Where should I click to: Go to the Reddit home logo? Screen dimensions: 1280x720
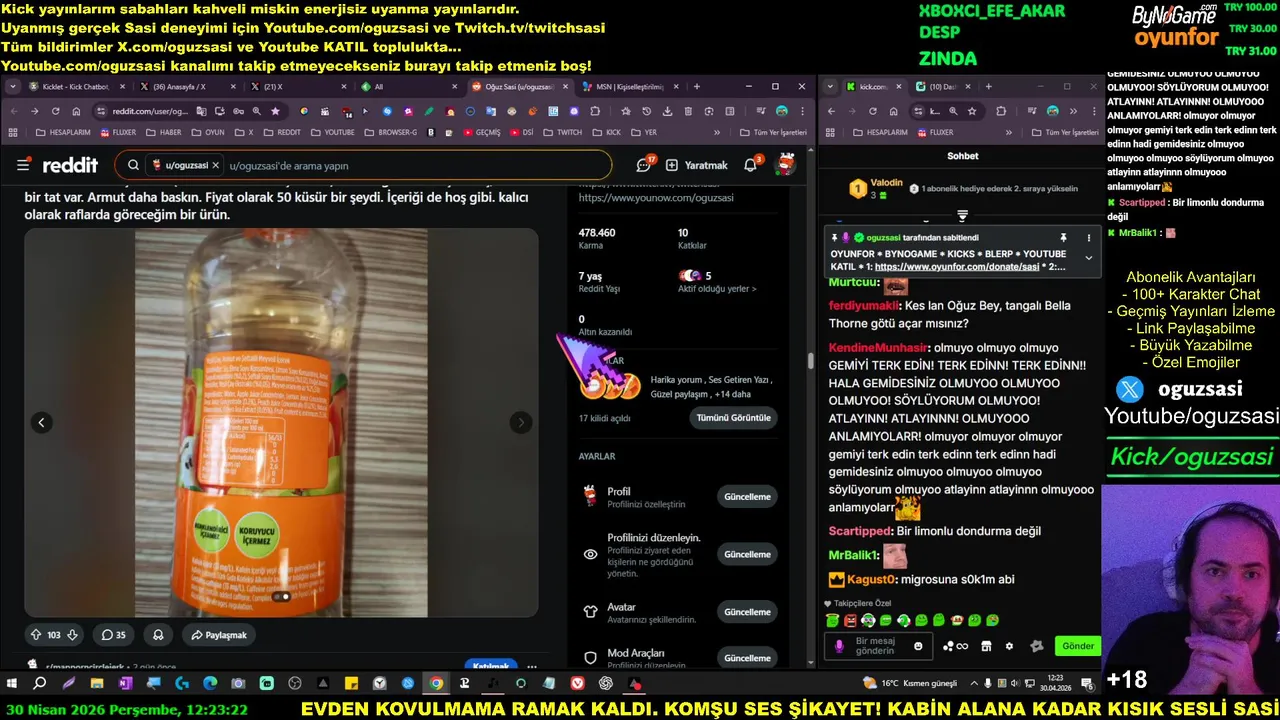click(70, 165)
